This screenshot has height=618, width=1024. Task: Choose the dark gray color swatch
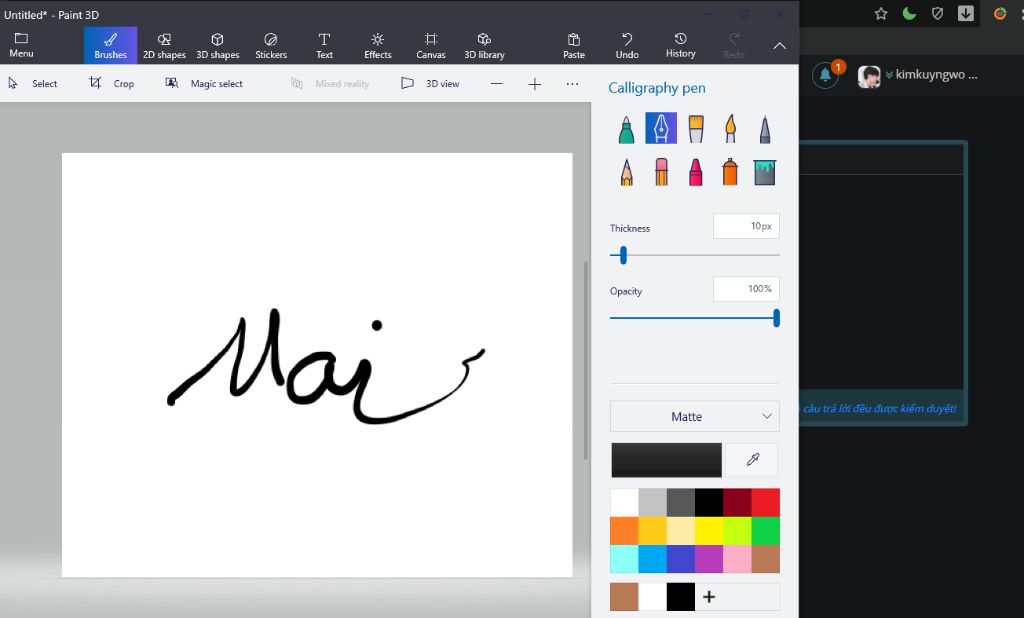tap(680, 502)
